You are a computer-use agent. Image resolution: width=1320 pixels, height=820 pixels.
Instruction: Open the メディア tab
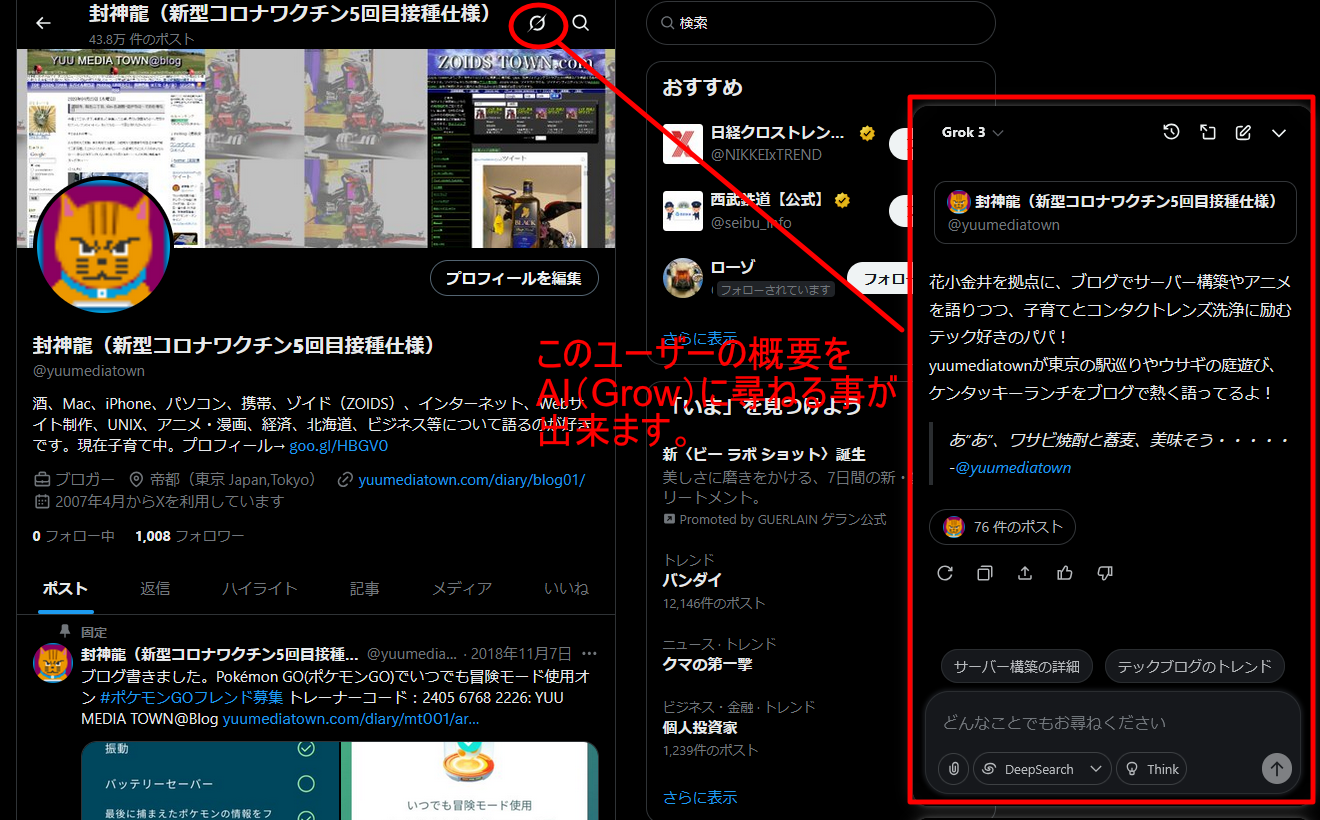[x=462, y=589]
